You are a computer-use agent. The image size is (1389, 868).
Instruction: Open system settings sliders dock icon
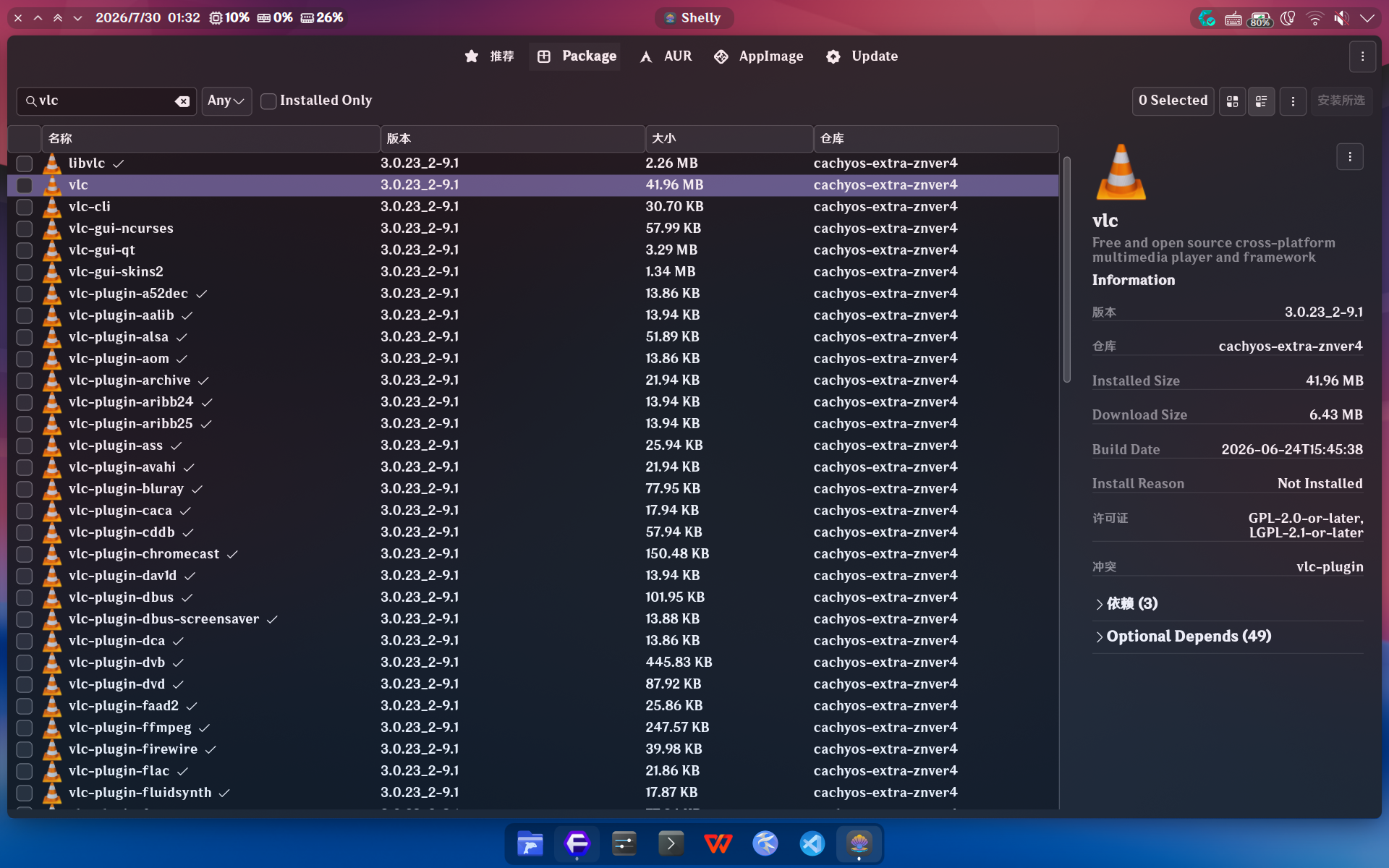click(x=624, y=843)
